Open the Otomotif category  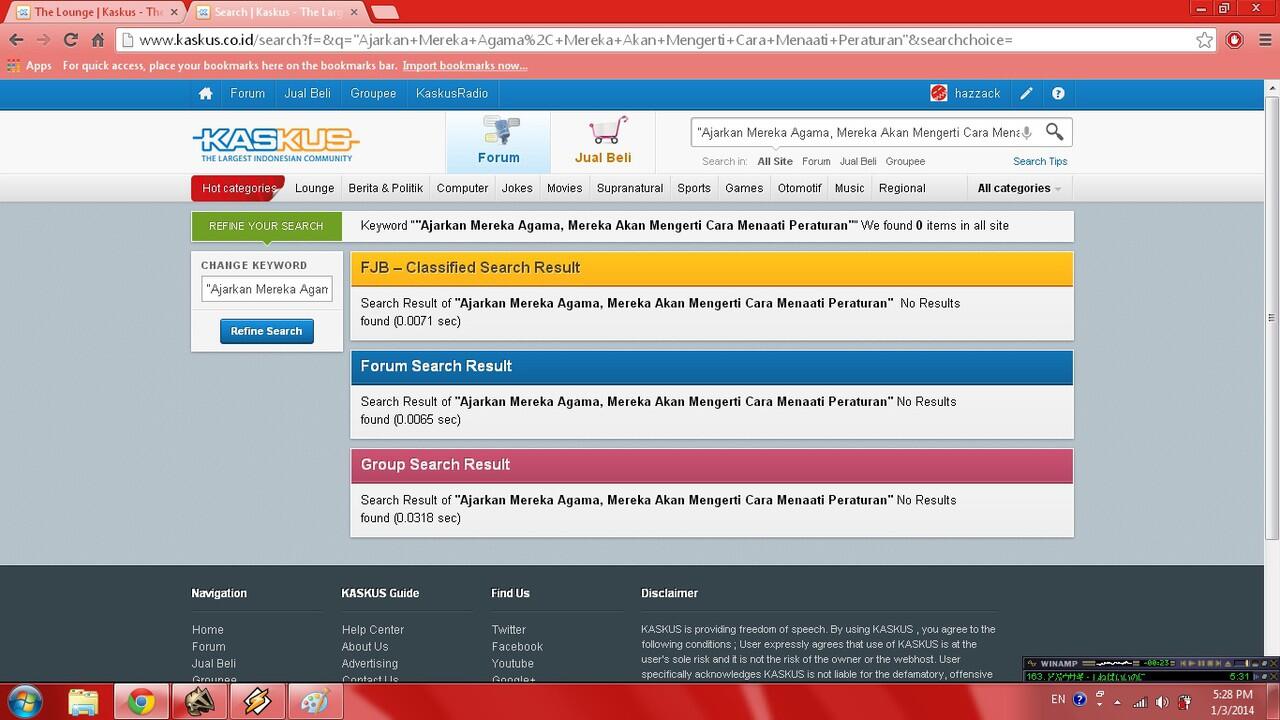click(800, 188)
